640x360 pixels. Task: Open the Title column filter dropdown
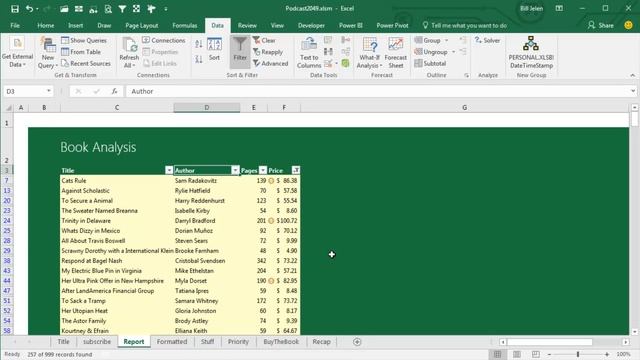coord(169,170)
